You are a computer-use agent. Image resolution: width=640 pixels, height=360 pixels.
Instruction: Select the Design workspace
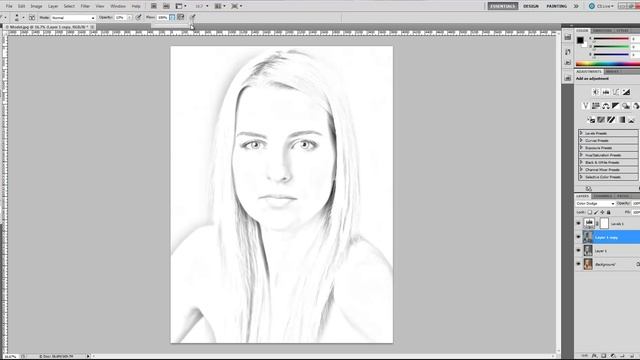[x=531, y=6]
